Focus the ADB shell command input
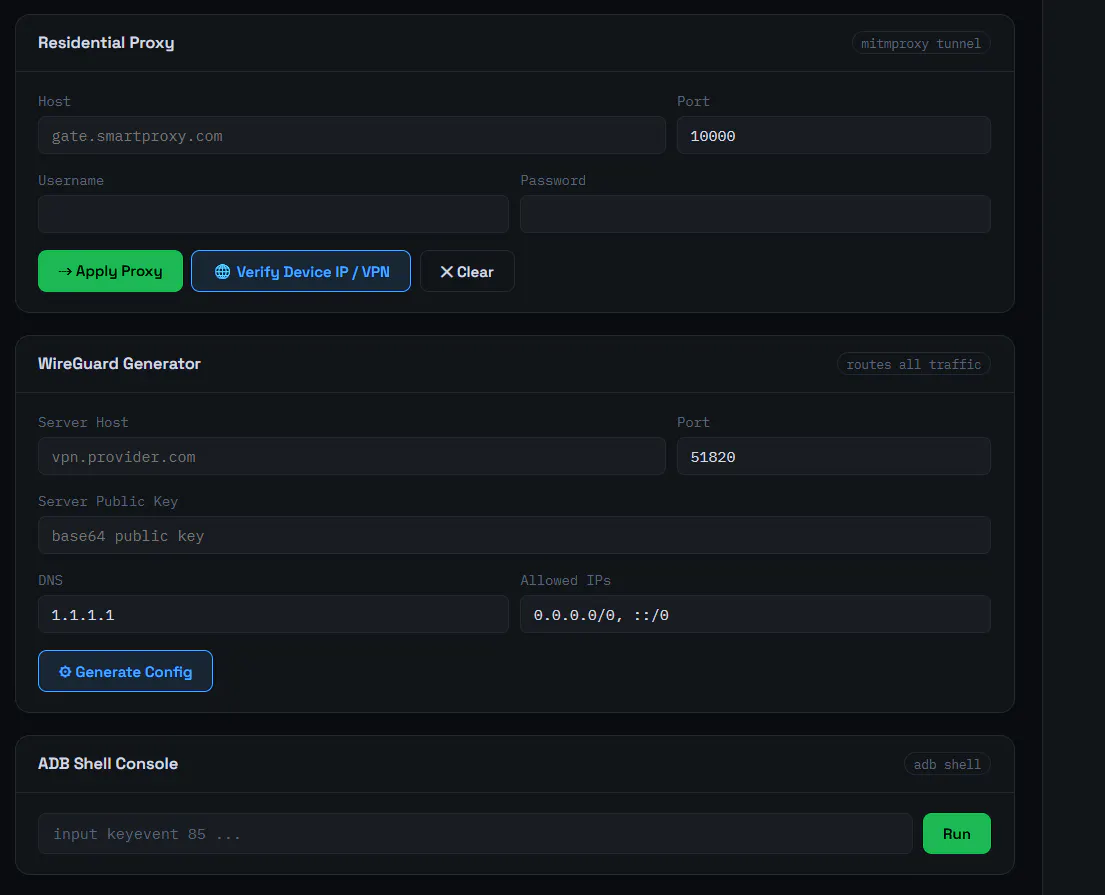Screen dimensions: 1105x895 476,834
